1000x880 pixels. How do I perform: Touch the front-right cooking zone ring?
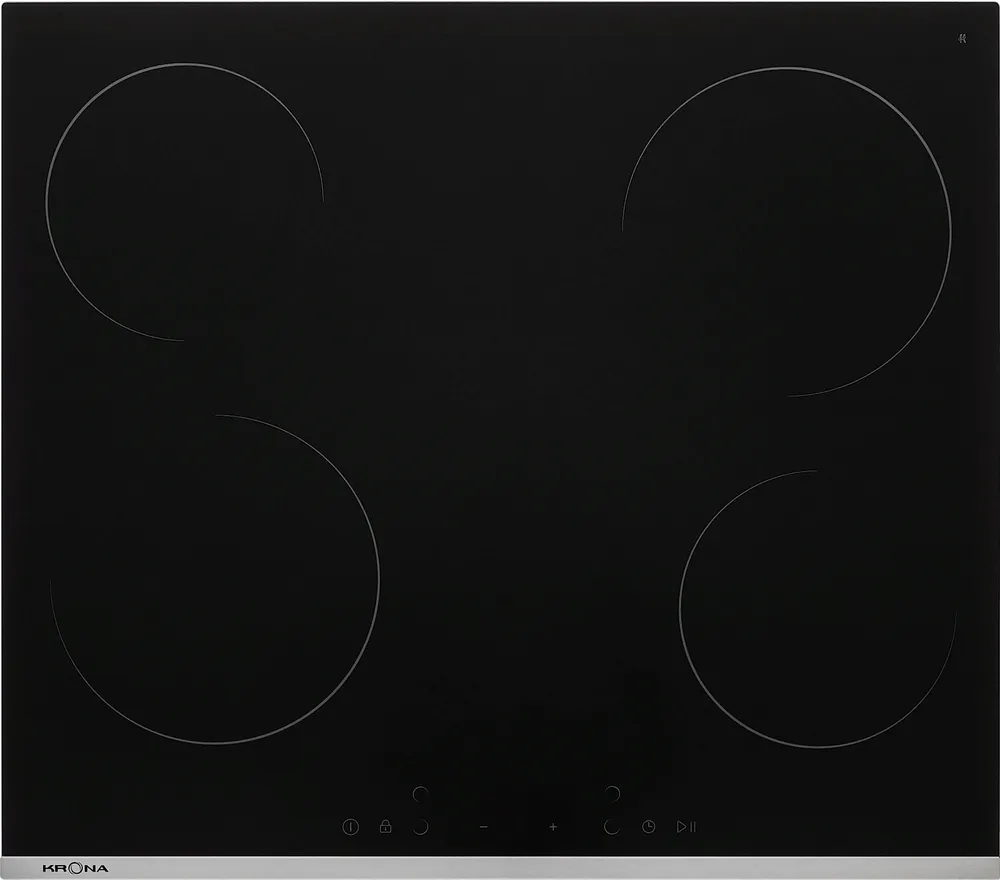pos(817,609)
